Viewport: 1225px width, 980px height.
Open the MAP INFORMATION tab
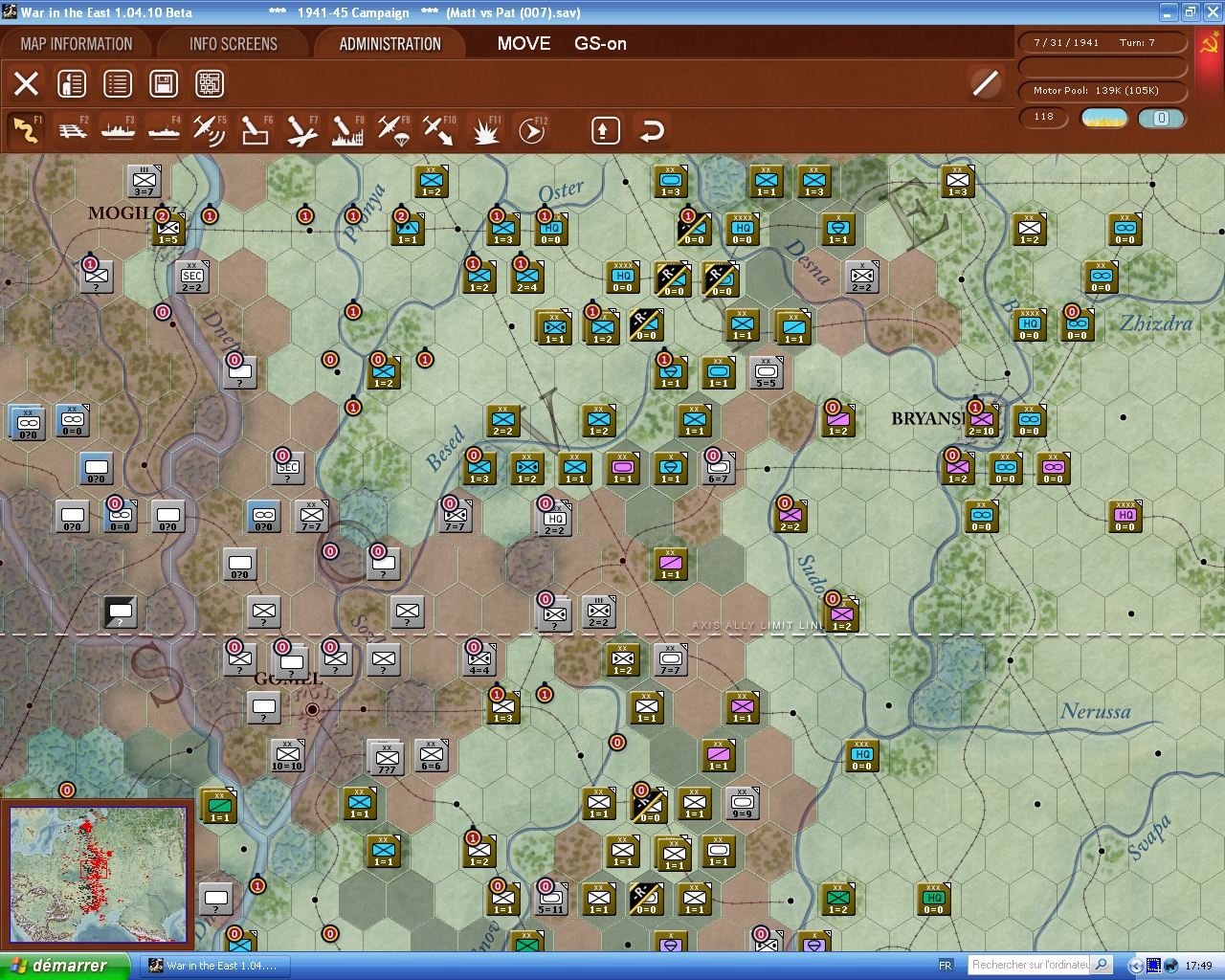(77, 44)
